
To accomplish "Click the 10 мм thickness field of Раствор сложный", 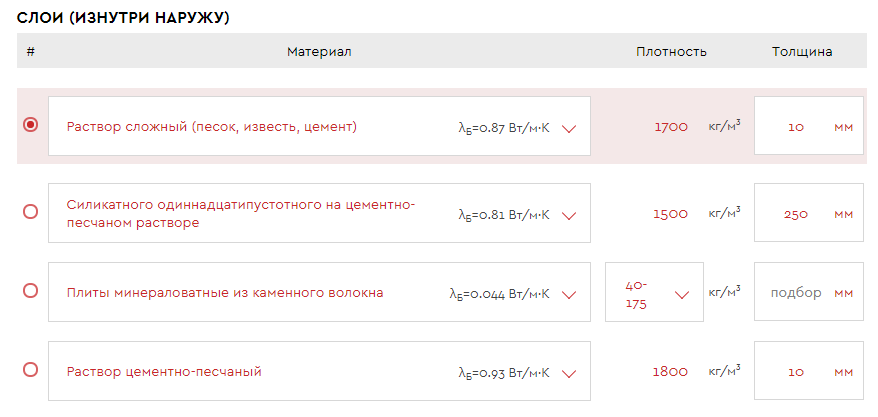I will point(797,127).
